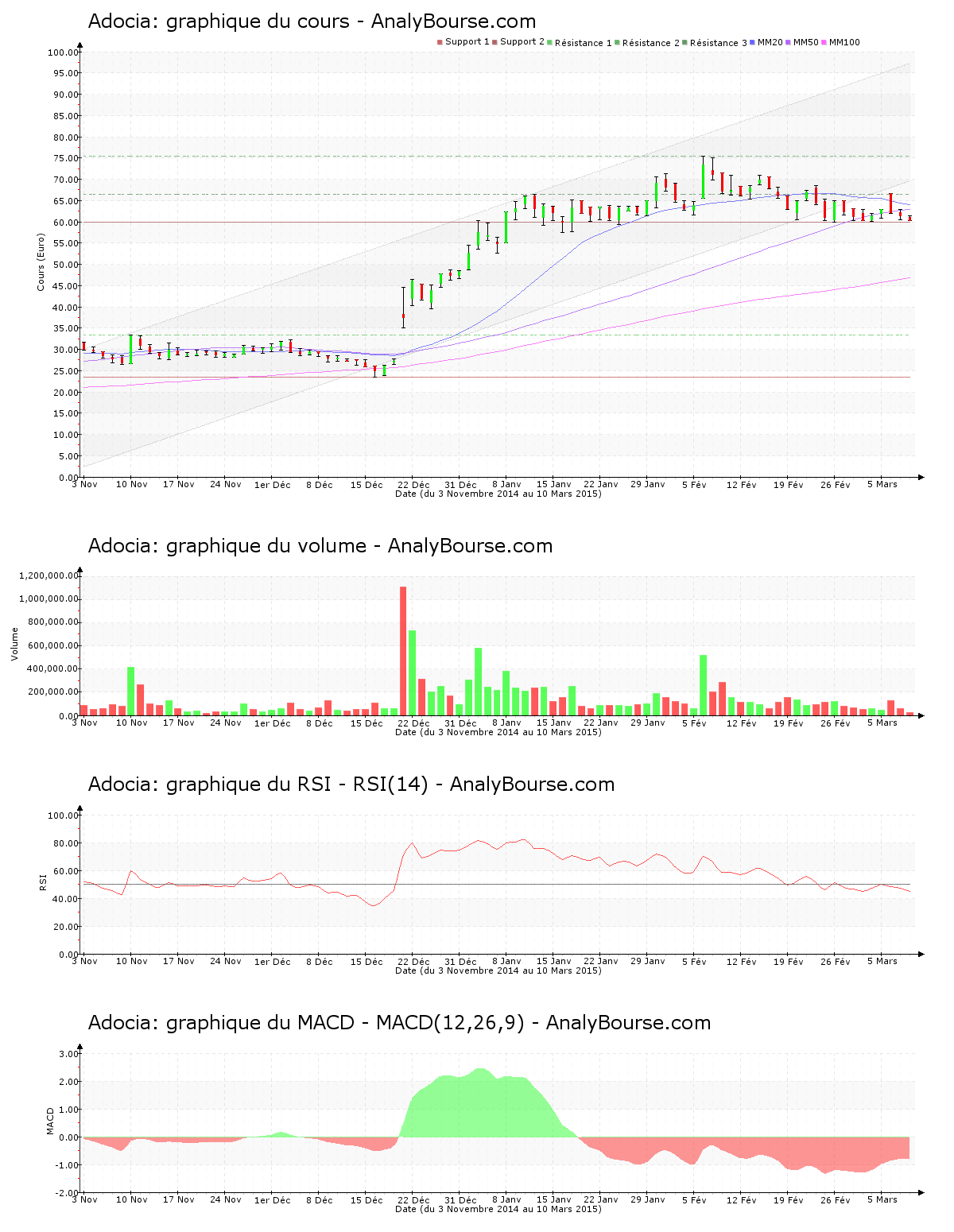Click the vertical 'RSI' axis label
The image size is (954, 1232).
(x=42, y=882)
